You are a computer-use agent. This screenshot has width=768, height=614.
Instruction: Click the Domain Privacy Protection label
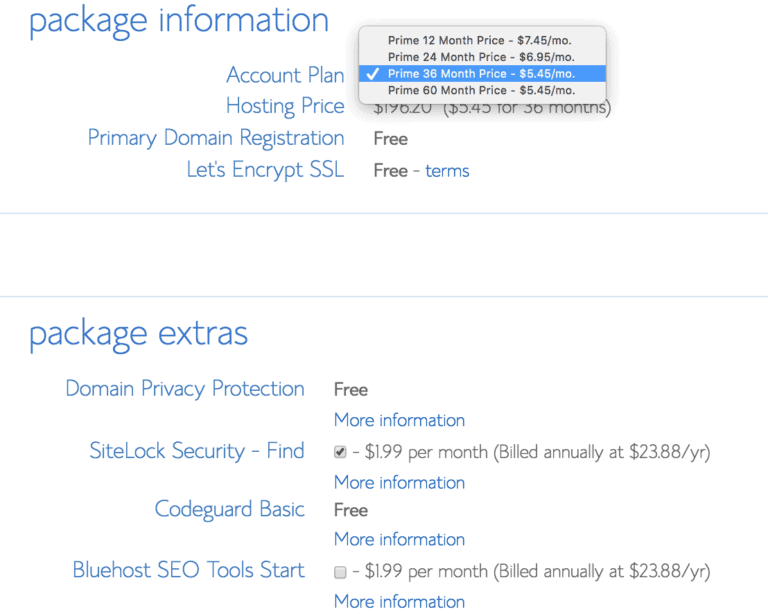click(x=185, y=389)
